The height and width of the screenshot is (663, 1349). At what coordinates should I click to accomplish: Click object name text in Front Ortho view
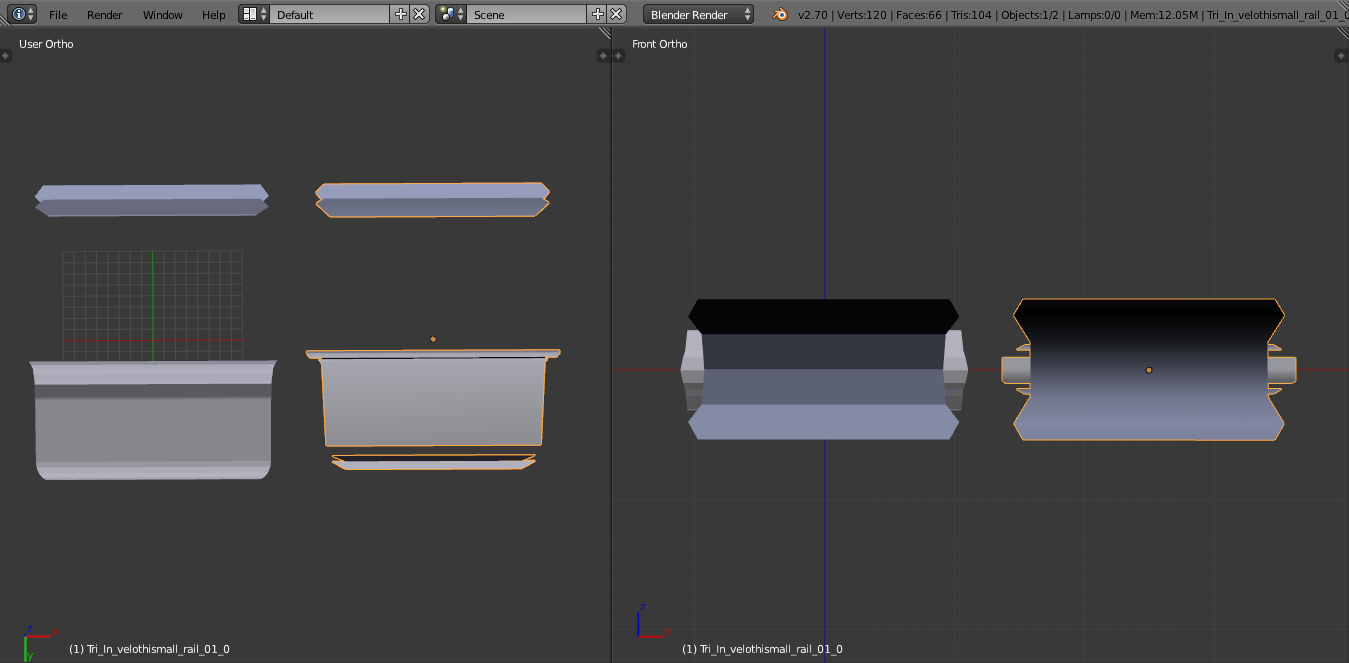click(x=762, y=649)
